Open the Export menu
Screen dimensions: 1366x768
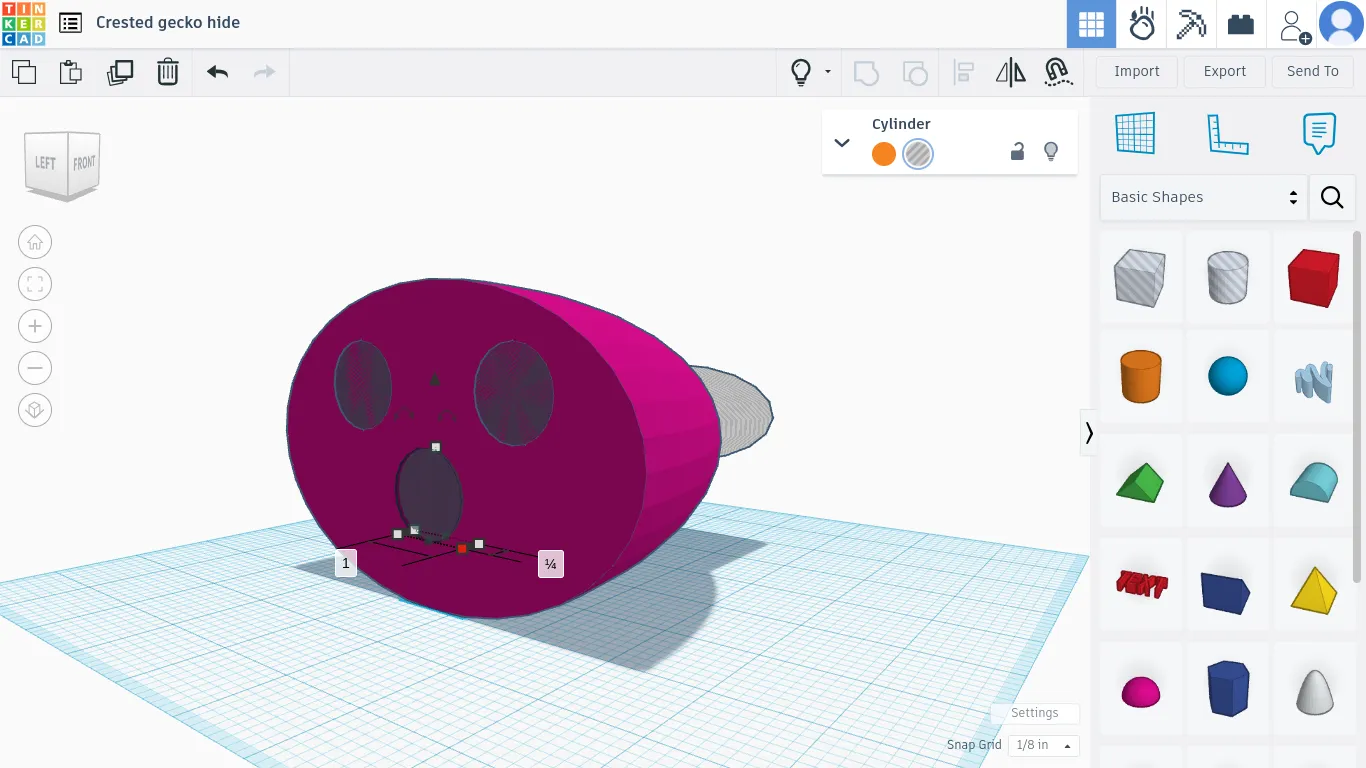(x=1224, y=71)
